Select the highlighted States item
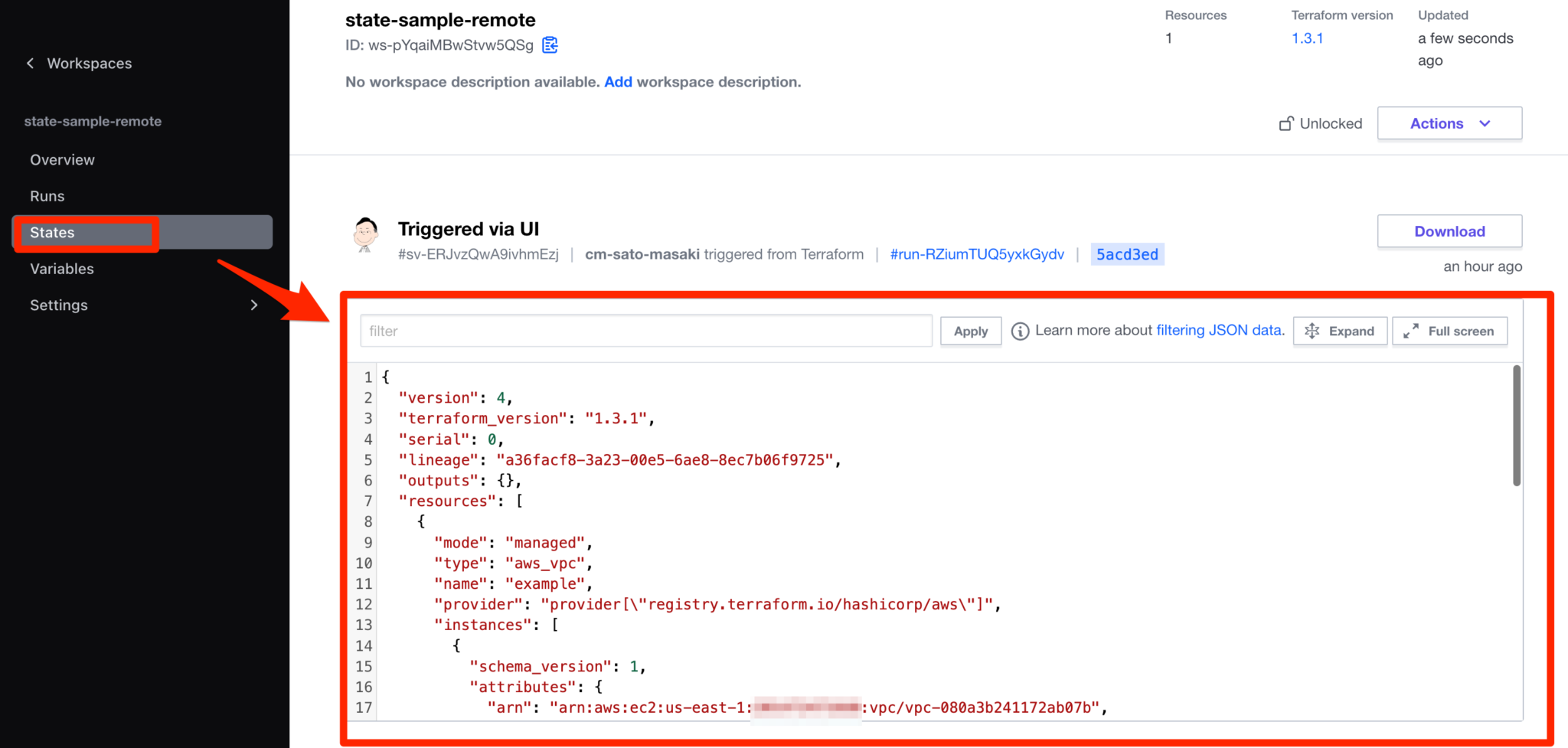Screen dimensions: 1568x748 click(x=51, y=232)
